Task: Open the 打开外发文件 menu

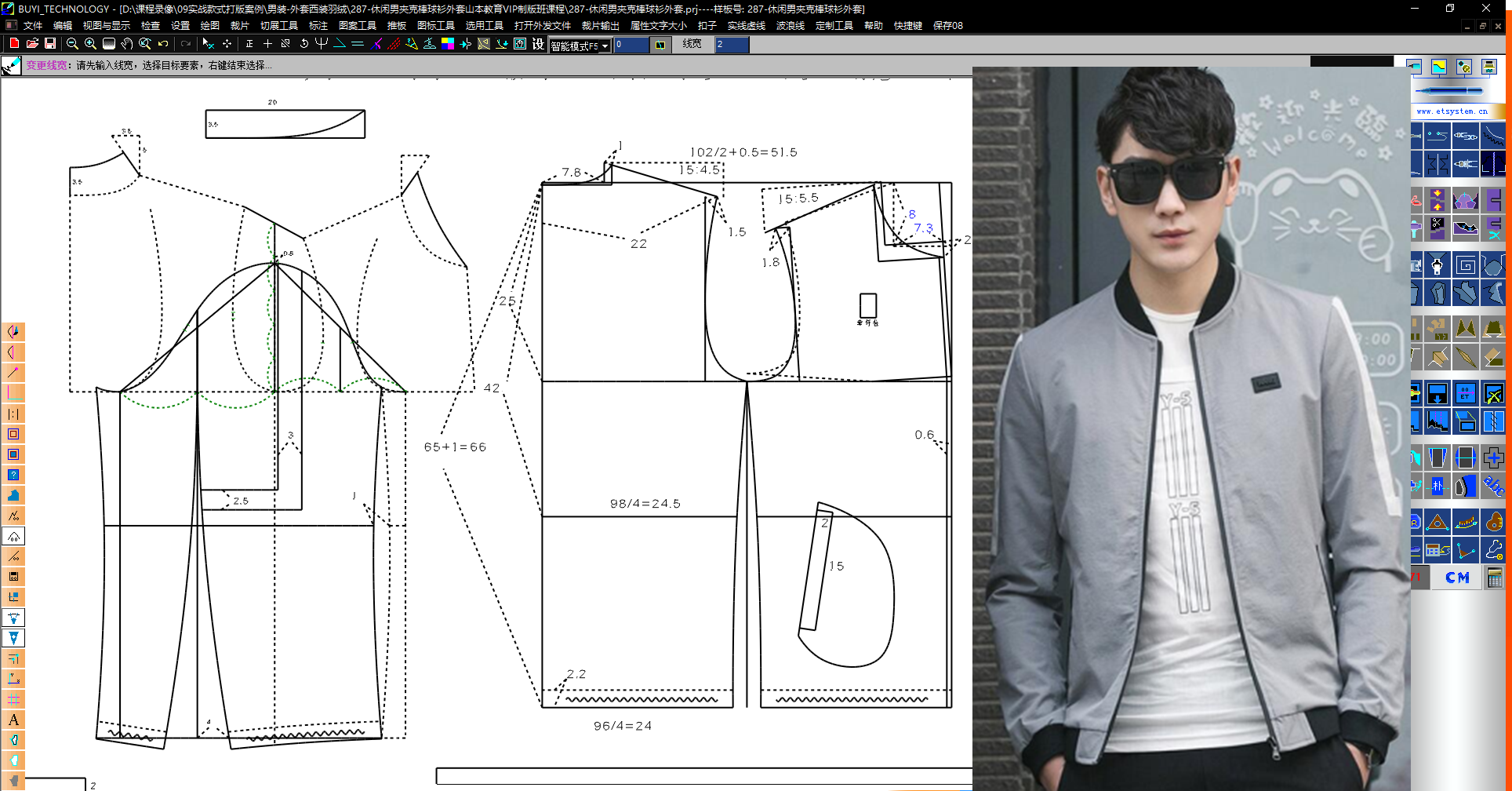Action: [x=543, y=25]
